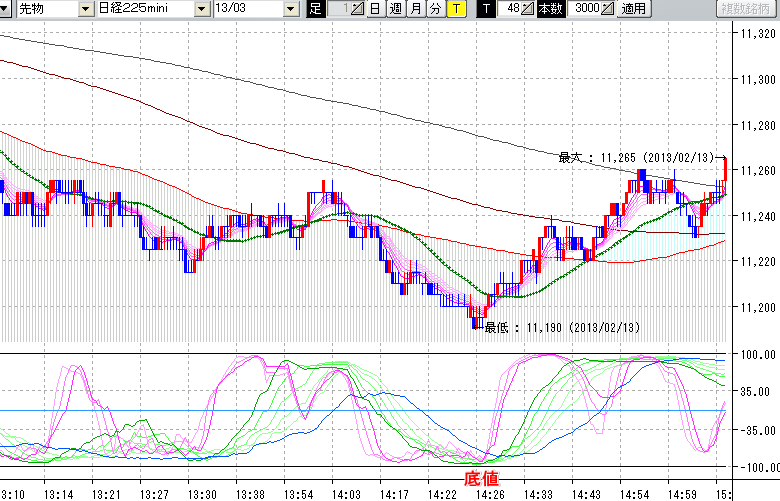Click the 最大 11,265 high label
Image resolution: width=780 pixels, height=501 pixels.
tap(634, 157)
